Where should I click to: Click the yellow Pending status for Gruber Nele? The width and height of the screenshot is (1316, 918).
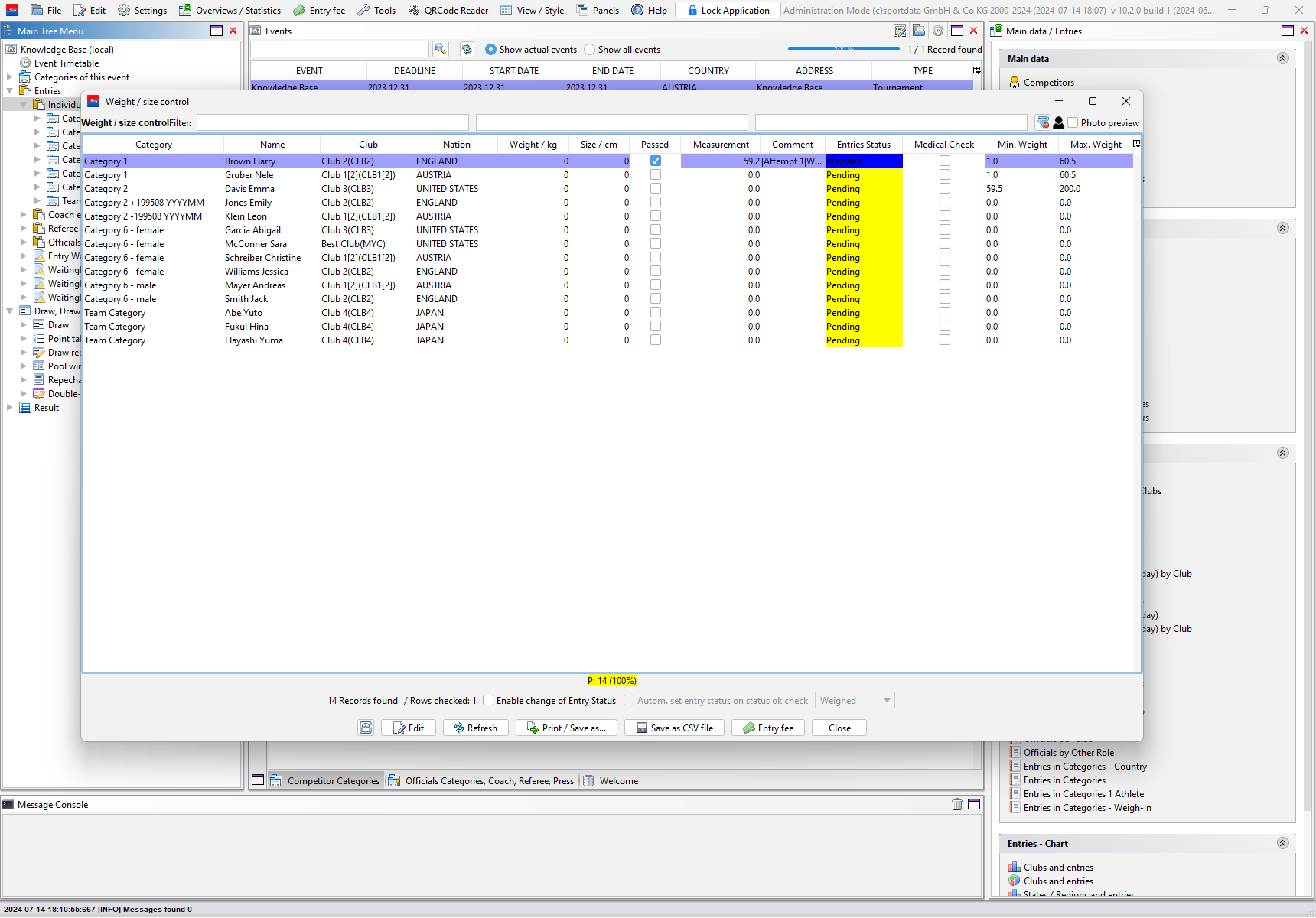[863, 175]
